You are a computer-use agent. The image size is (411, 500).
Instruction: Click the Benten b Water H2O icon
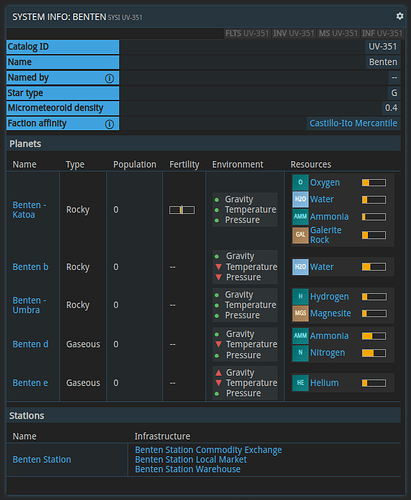pos(300,267)
